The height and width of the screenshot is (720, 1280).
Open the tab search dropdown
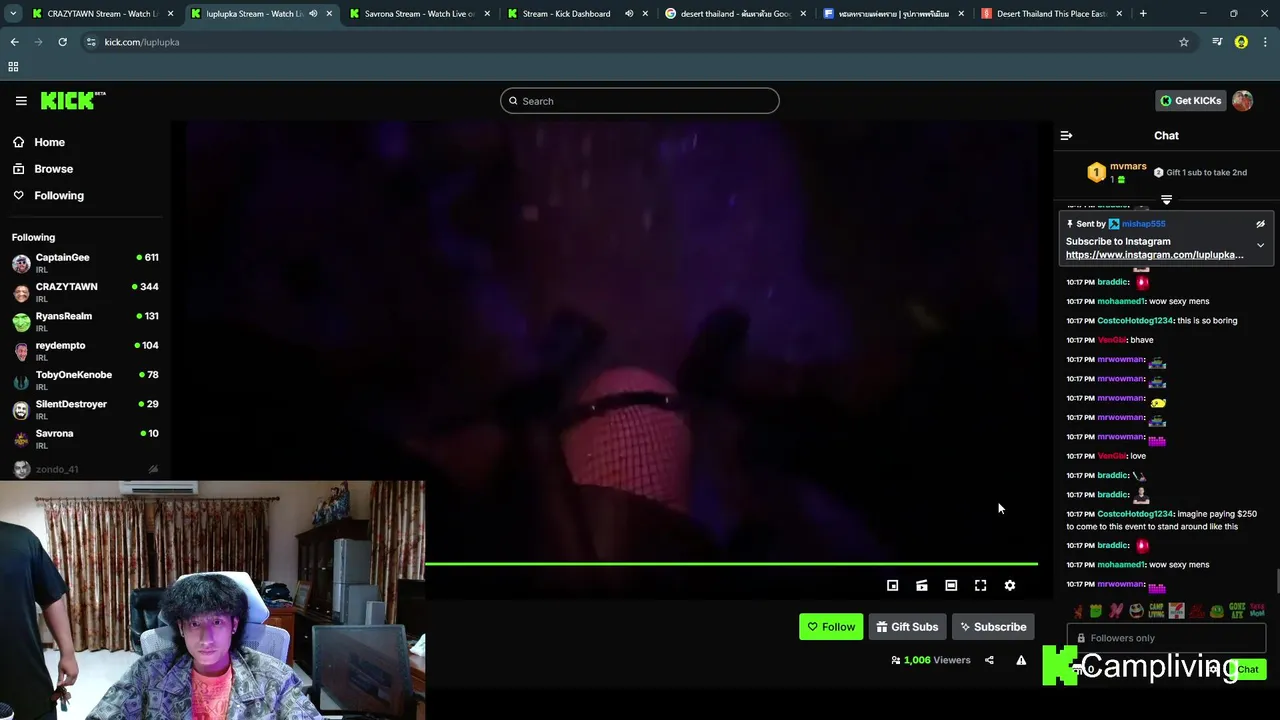12,14
